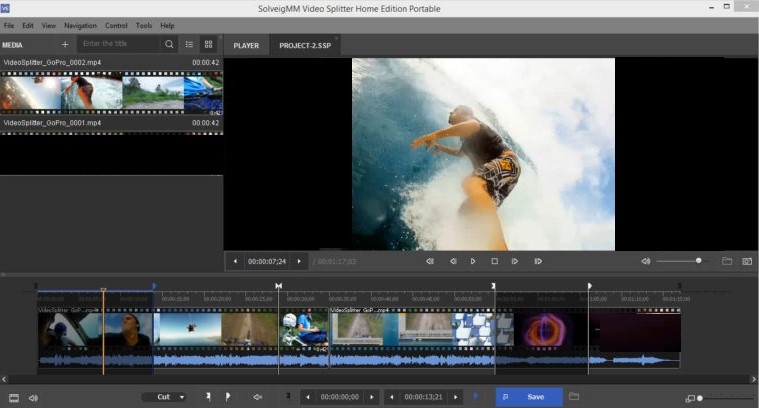
Task: Increase current time 00:00:07;24 with right arrow
Action: pos(299,261)
